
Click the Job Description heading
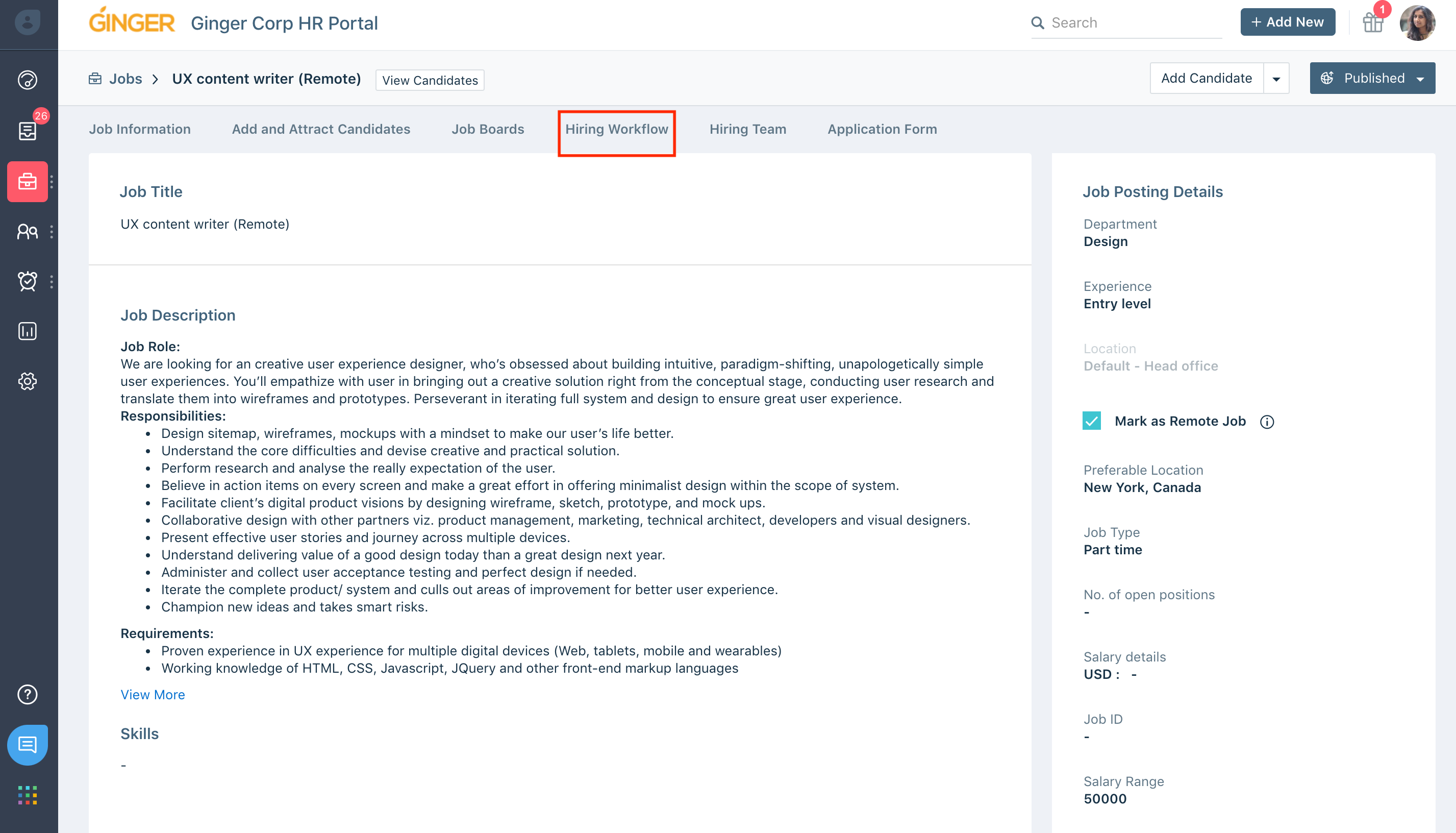point(178,315)
